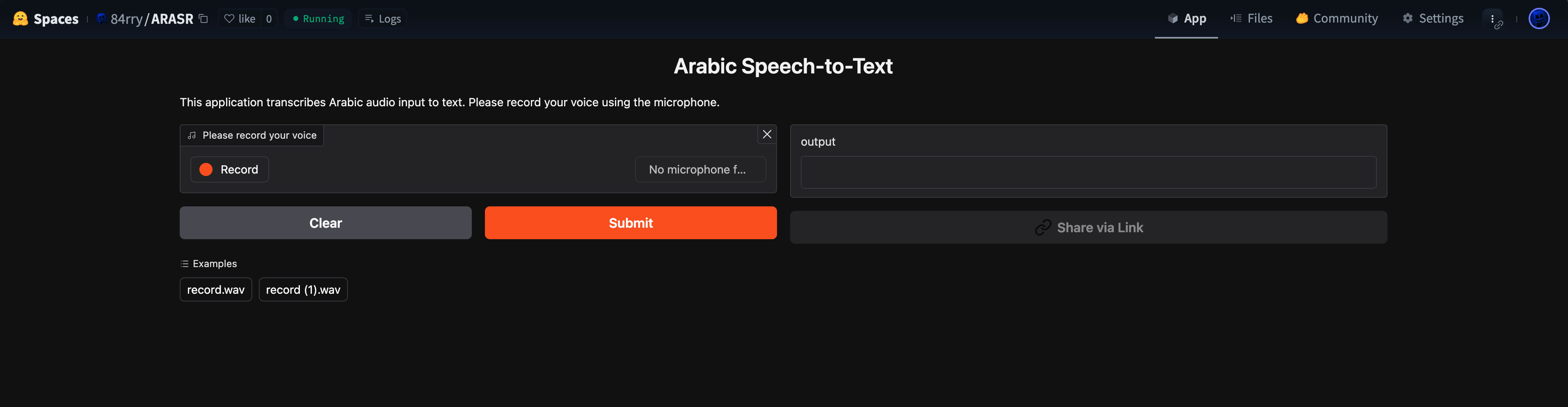Select the record.wav example
Screen dimensions: 1568x407
[x=215, y=290]
